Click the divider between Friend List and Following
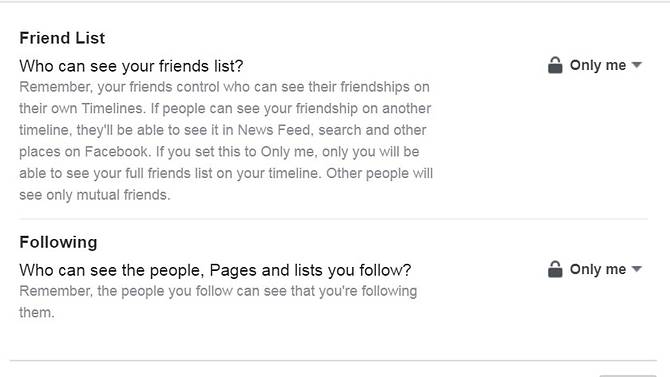This screenshot has width=670, height=377. point(333,219)
